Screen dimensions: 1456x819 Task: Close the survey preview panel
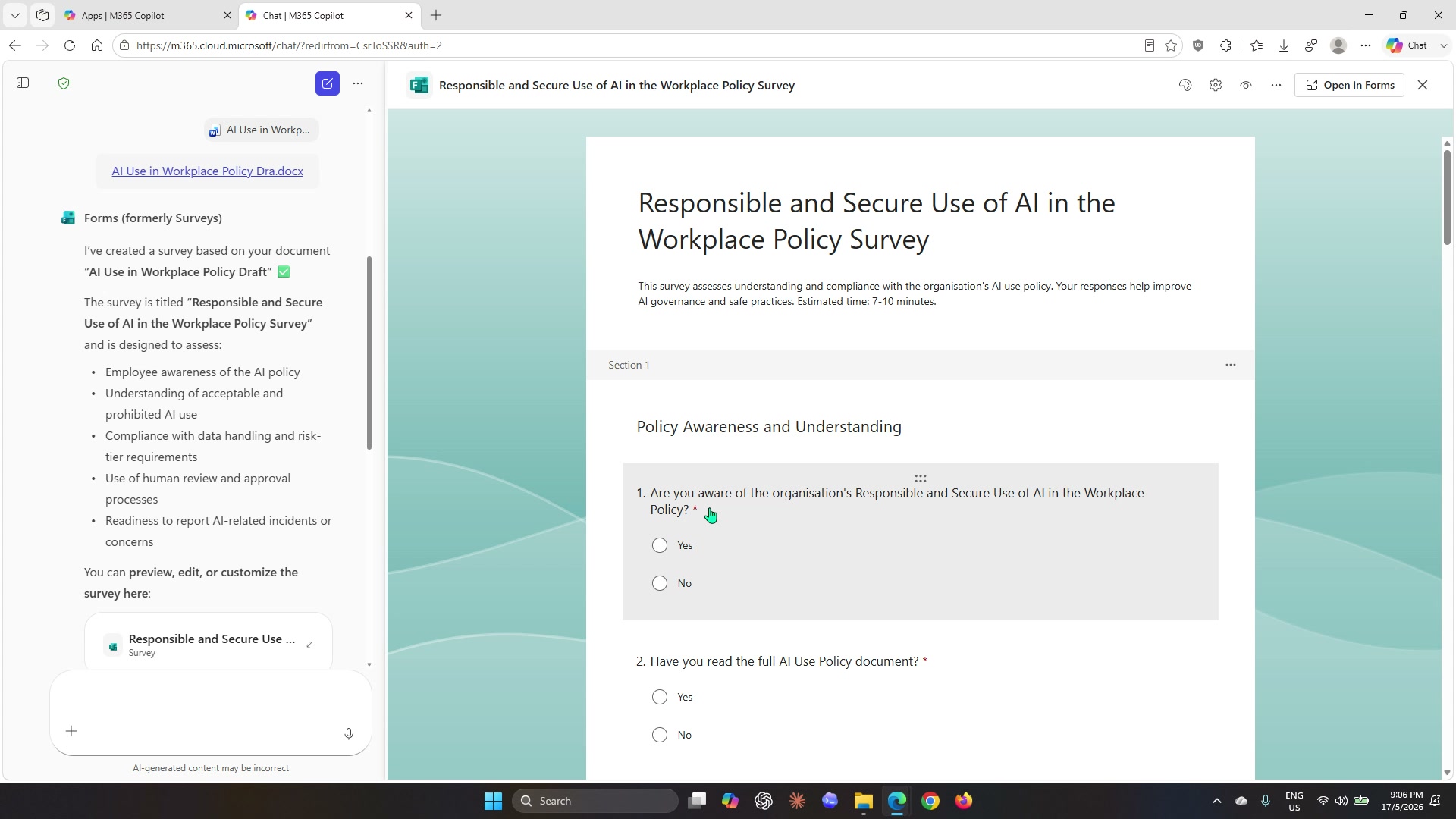1423,85
